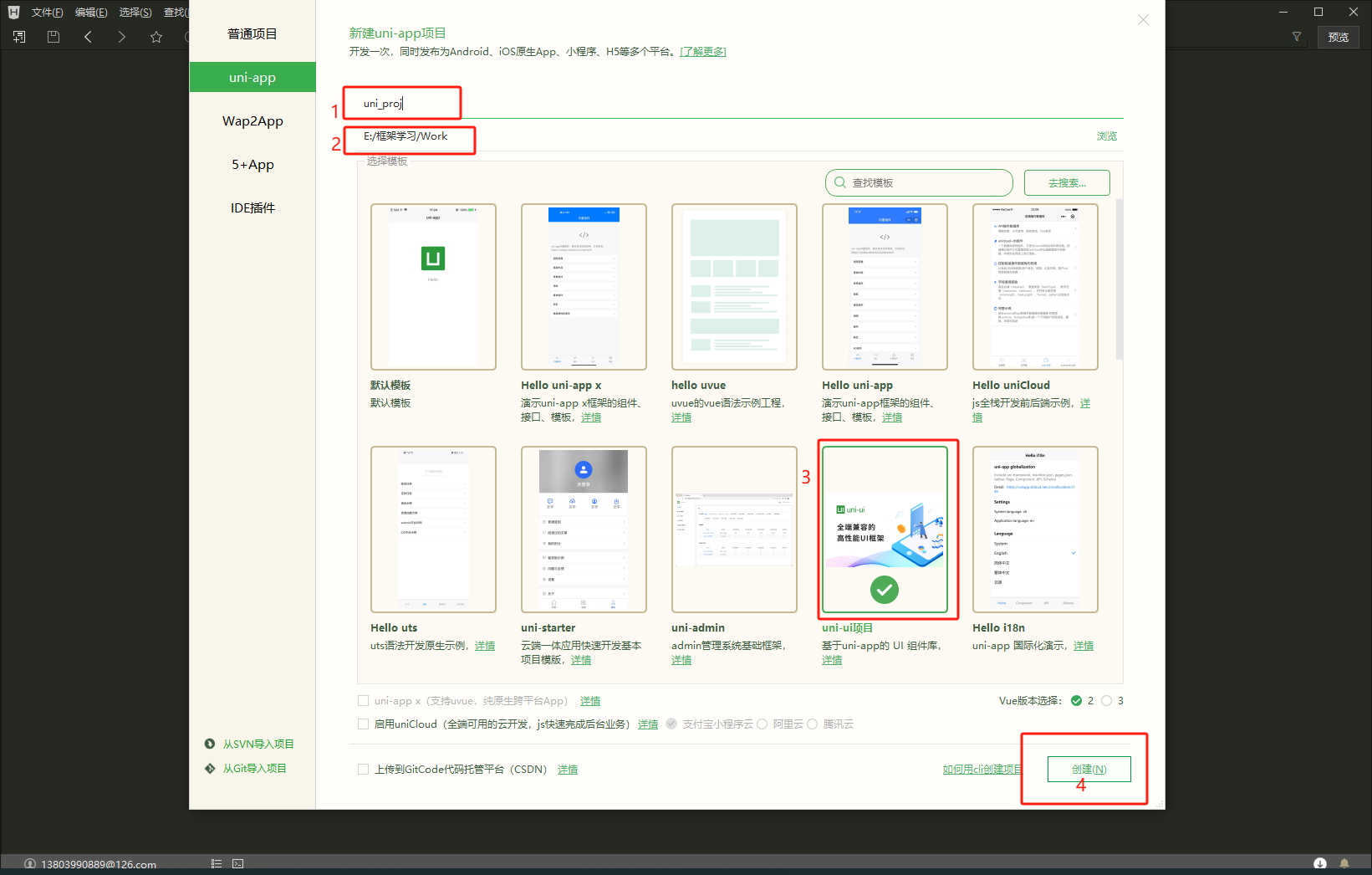Open 详情 link for uni-starter template
The width and height of the screenshot is (1372, 875).
(581, 660)
